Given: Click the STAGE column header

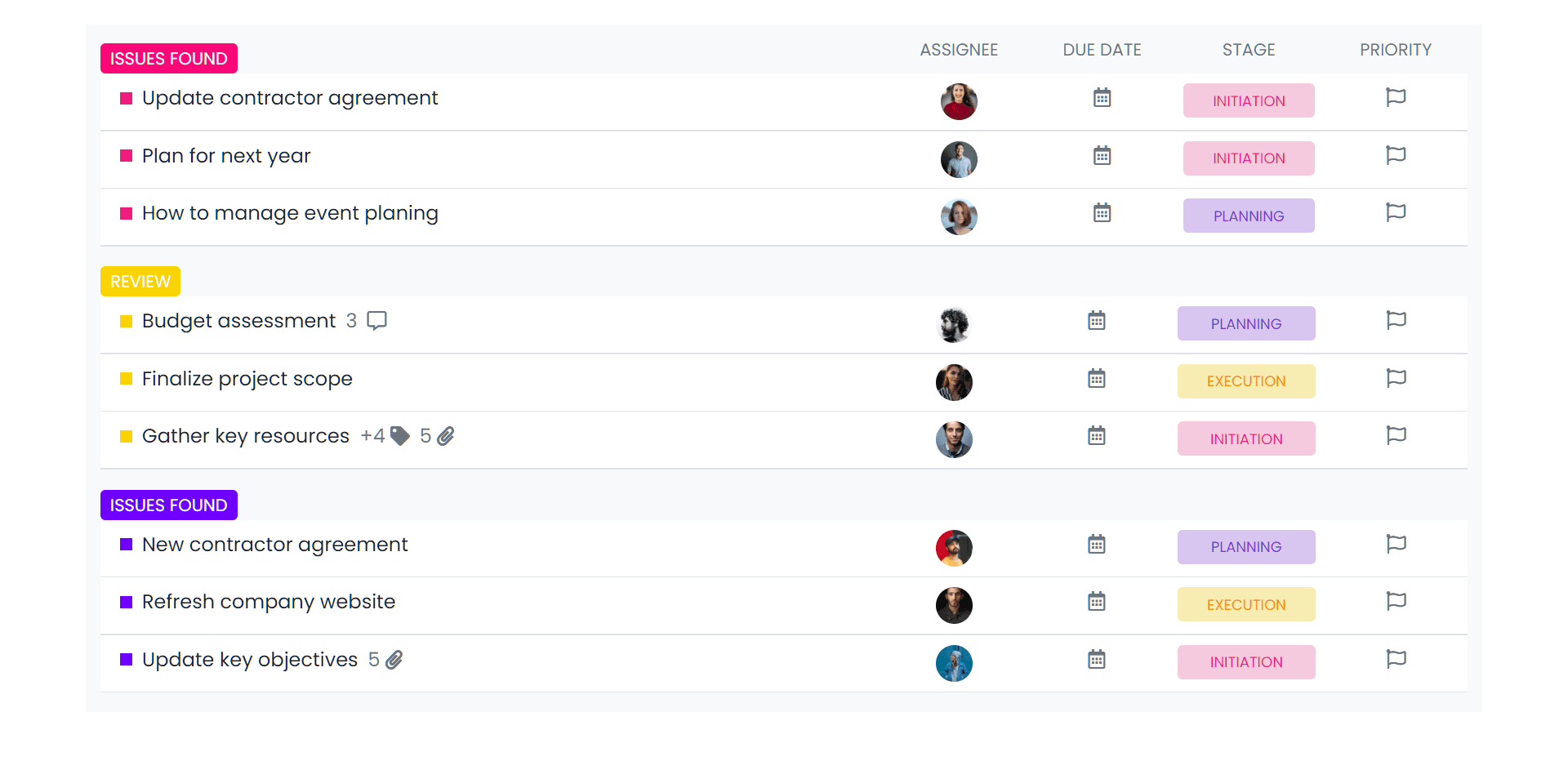Looking at the screenshot, I should pos(1249,49).
